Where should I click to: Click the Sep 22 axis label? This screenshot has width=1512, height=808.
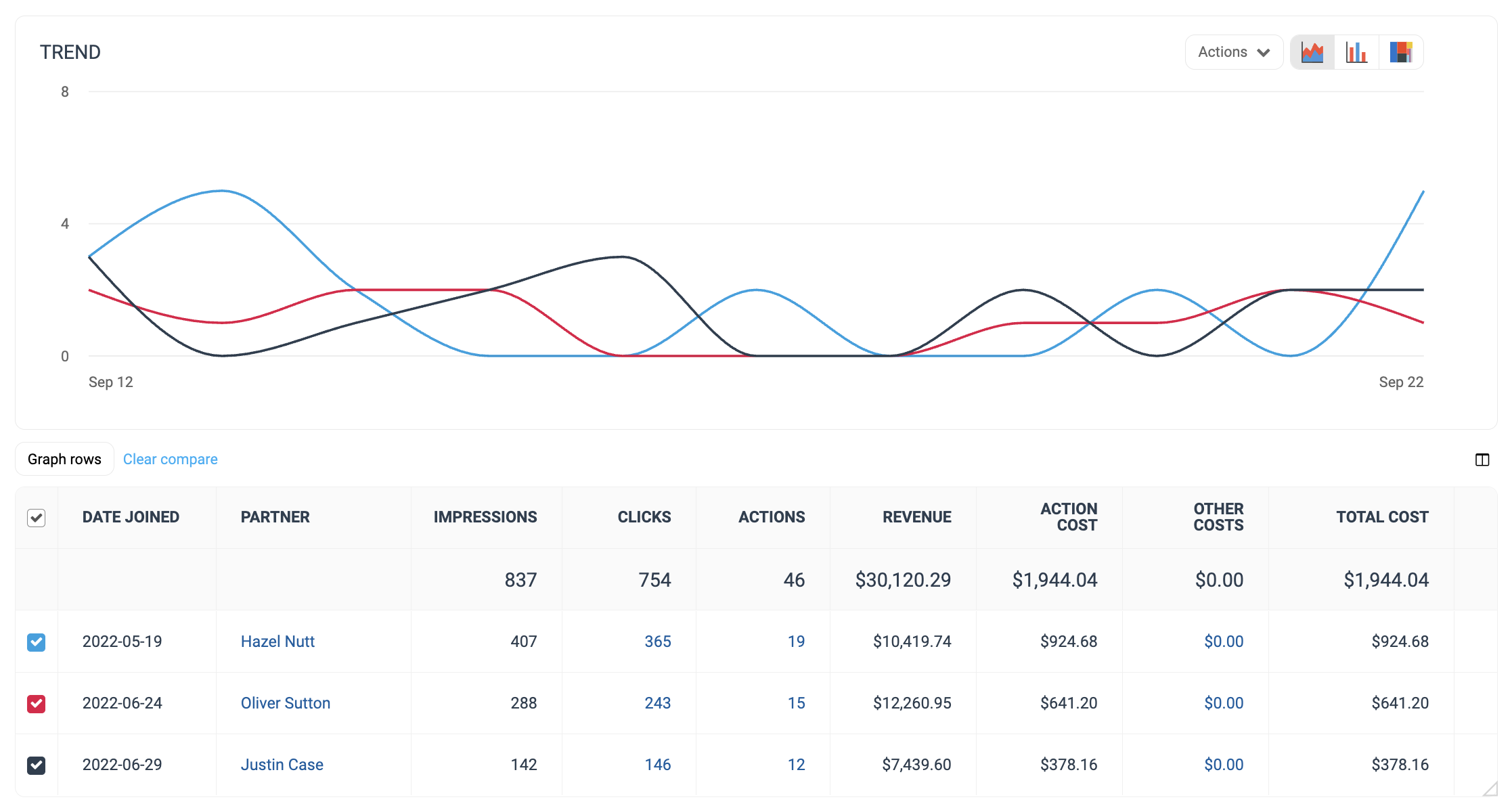pyautogui.click(x=1401, y=382)
